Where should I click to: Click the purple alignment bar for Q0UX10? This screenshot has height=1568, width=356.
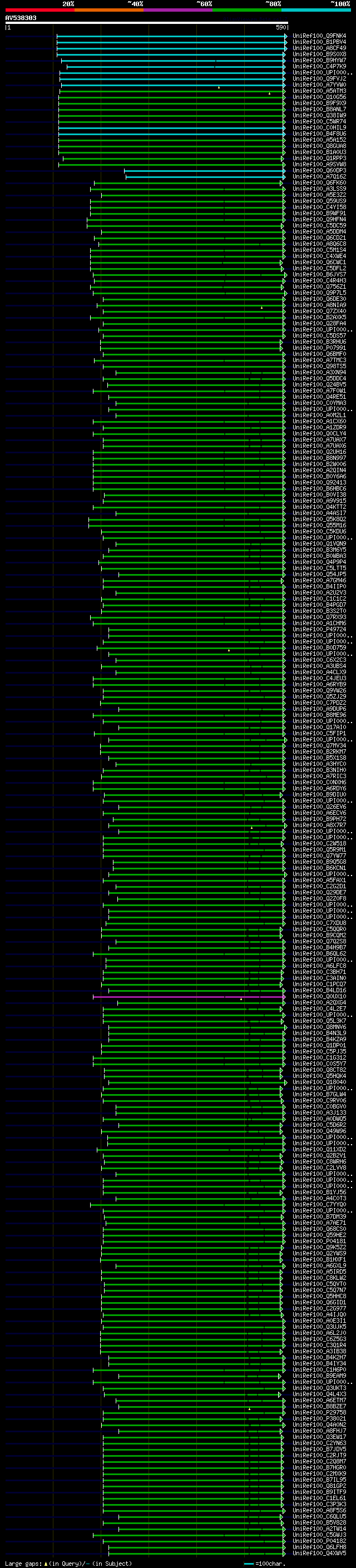pos(189,997)
